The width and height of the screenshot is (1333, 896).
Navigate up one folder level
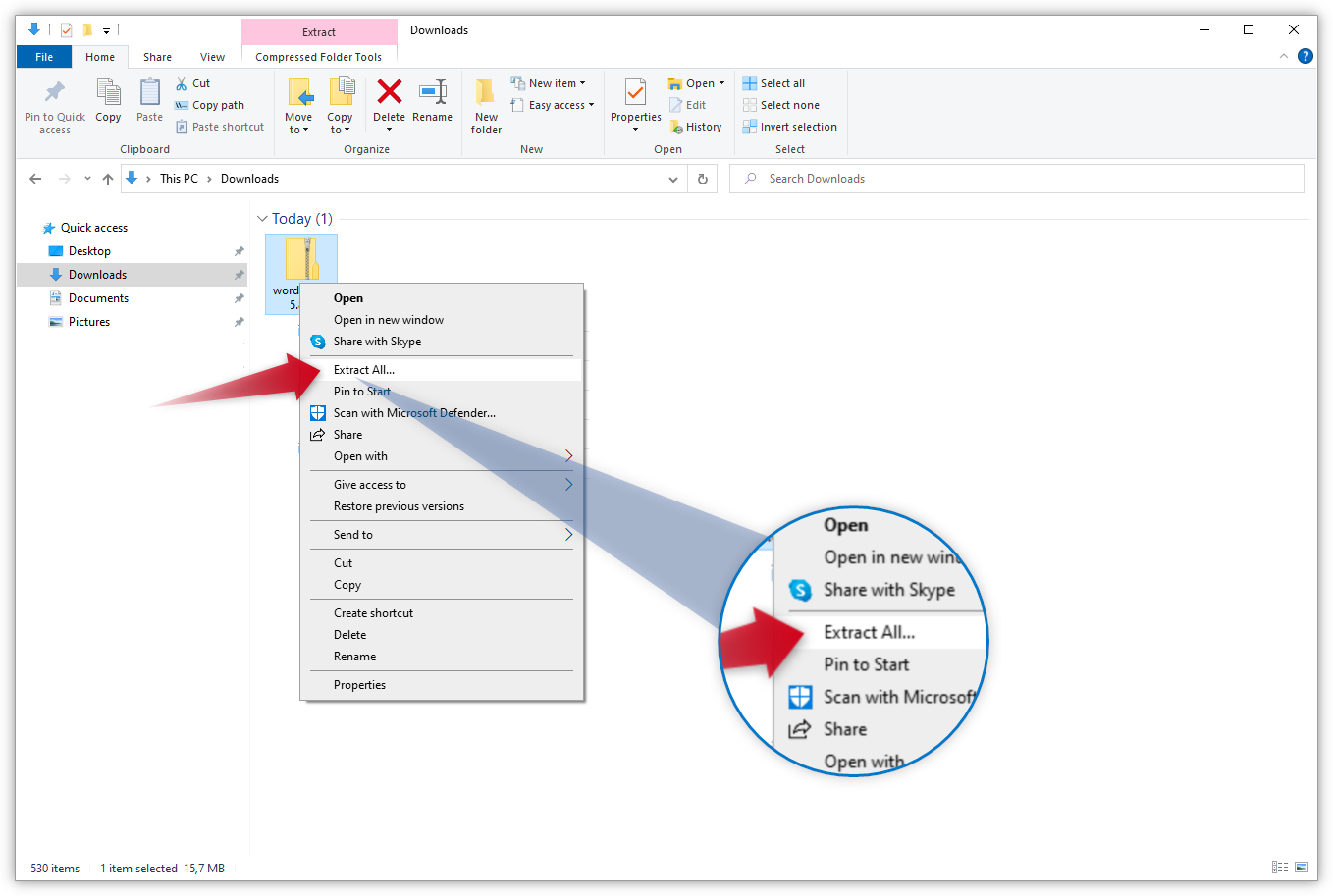108,179
